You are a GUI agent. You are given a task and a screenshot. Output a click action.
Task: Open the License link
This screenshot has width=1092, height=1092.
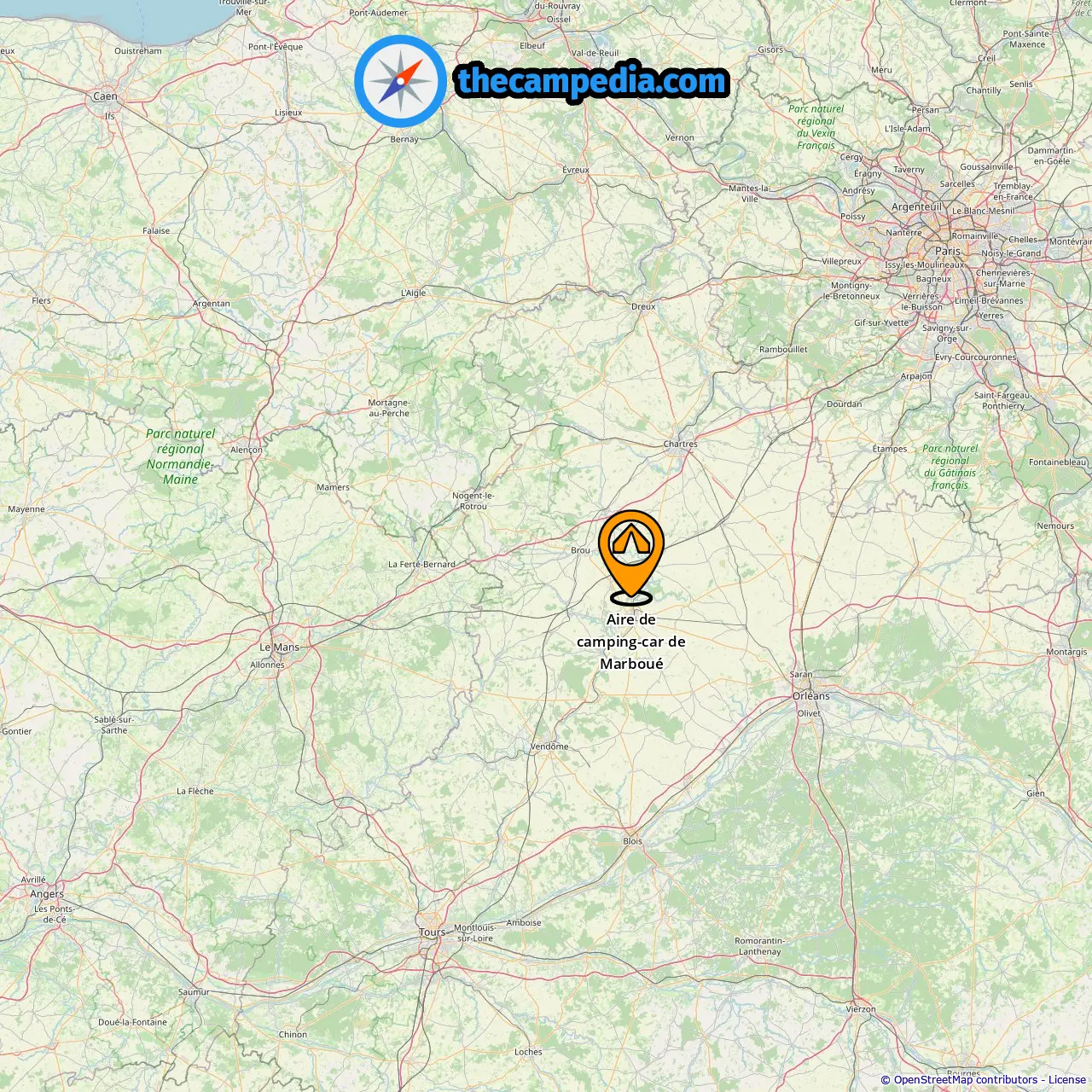pyautogui.click(x=1067, y=1080)
